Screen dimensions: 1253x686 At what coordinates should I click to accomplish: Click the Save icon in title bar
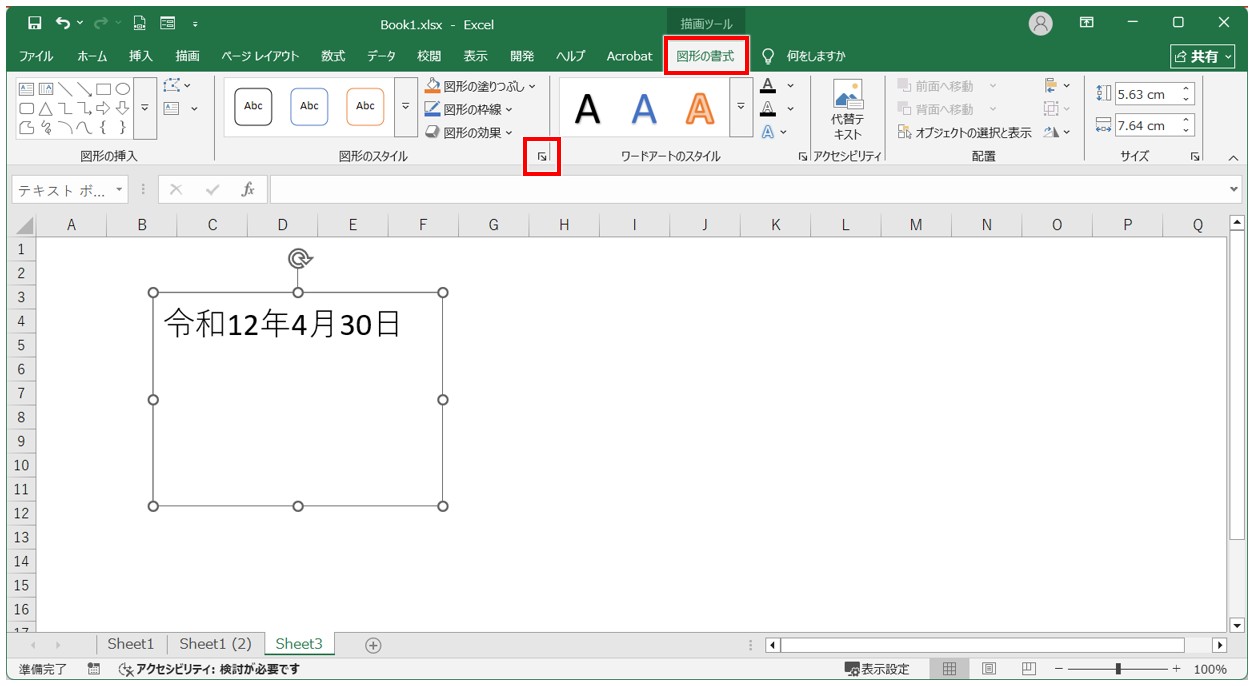[x=34, y=23]
